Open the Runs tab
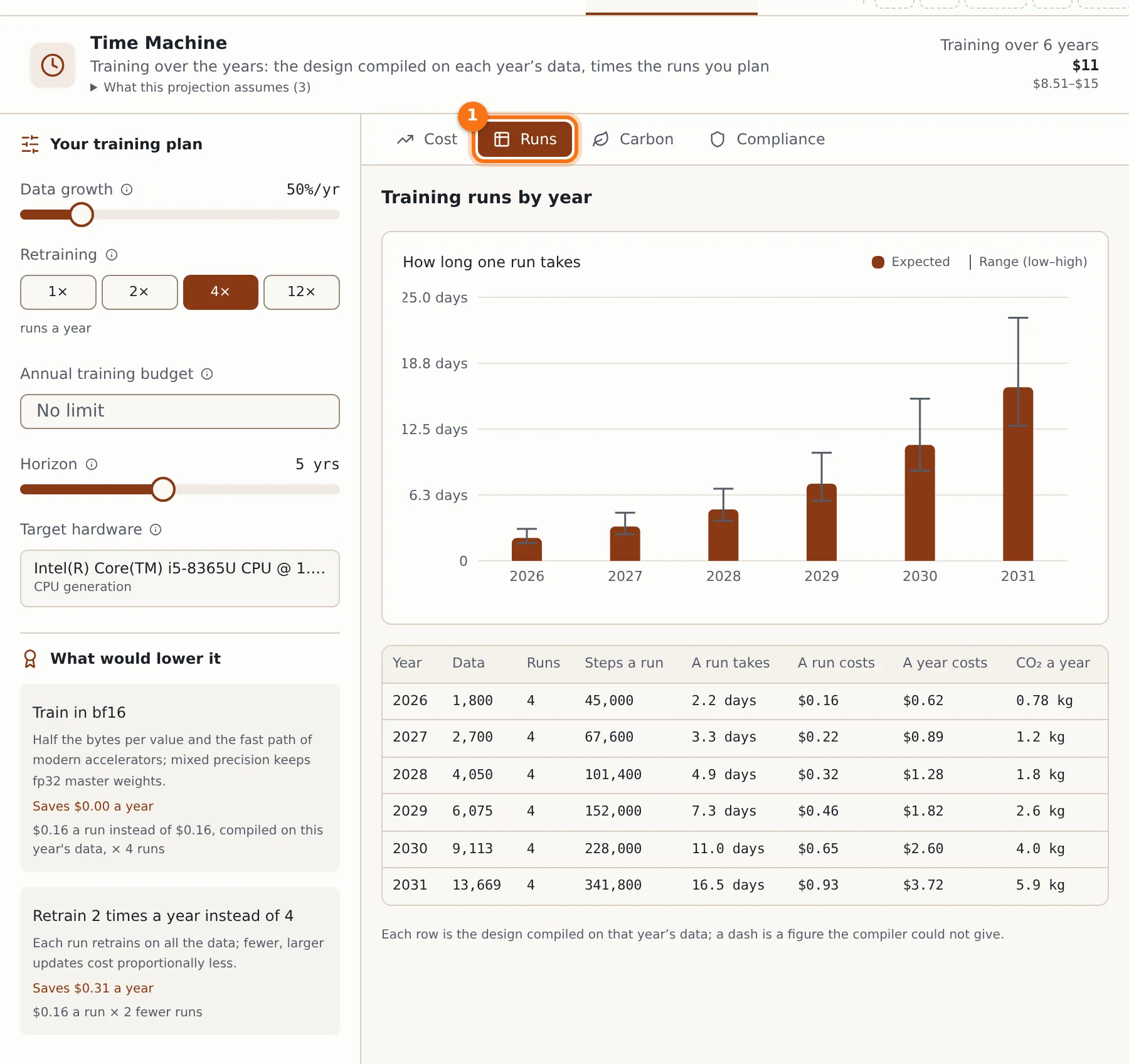 point(525,139)
